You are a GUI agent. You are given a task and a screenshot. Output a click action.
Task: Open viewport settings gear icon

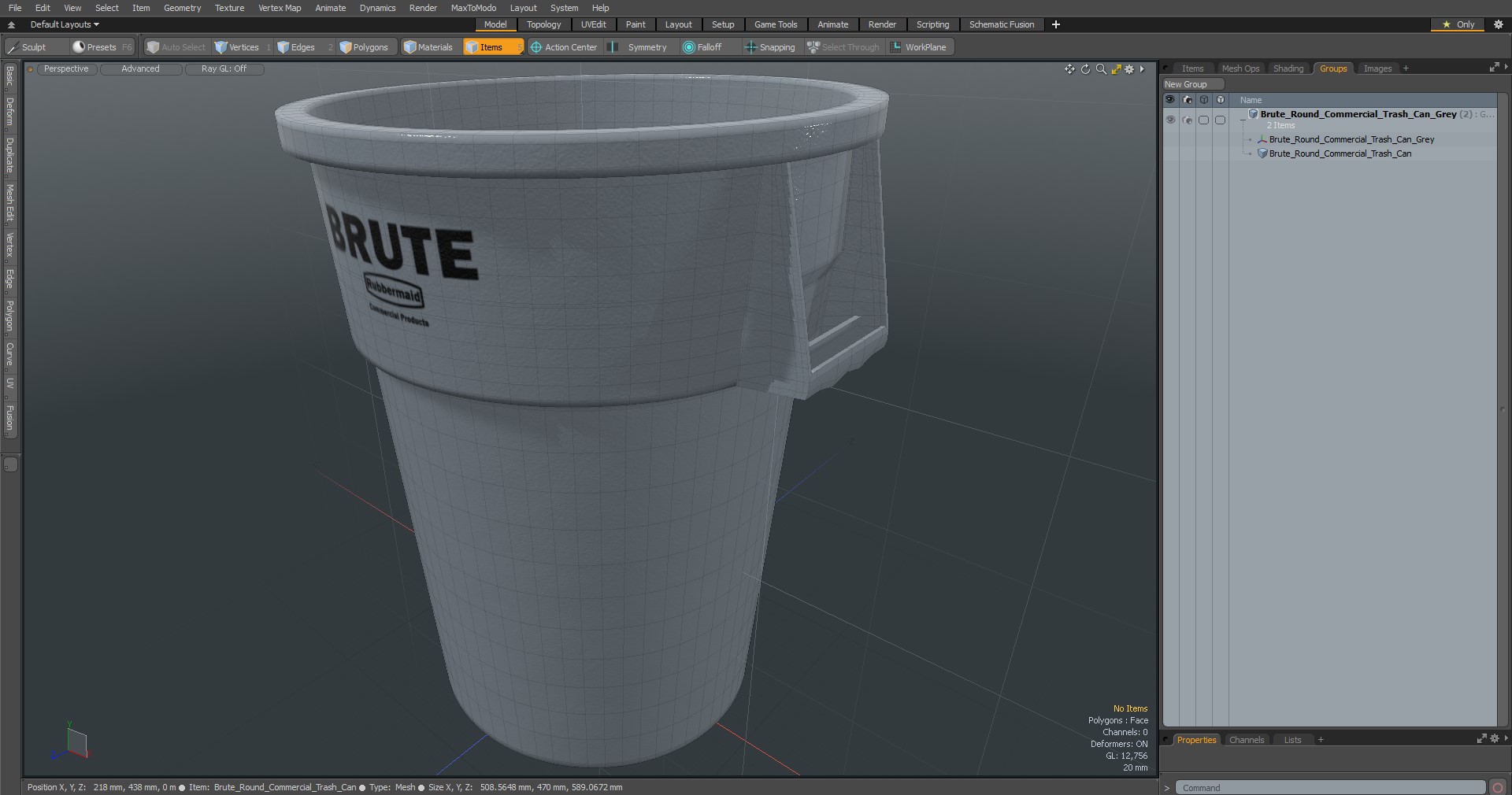click(1129, 69)
